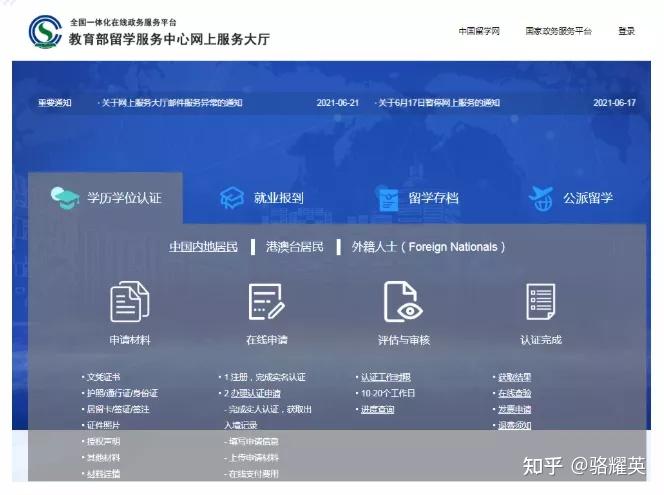The width and height of the screenshot is (664, 495).
Task: Click the 填写申请信息 step text
Action: [x=253, y=442]
